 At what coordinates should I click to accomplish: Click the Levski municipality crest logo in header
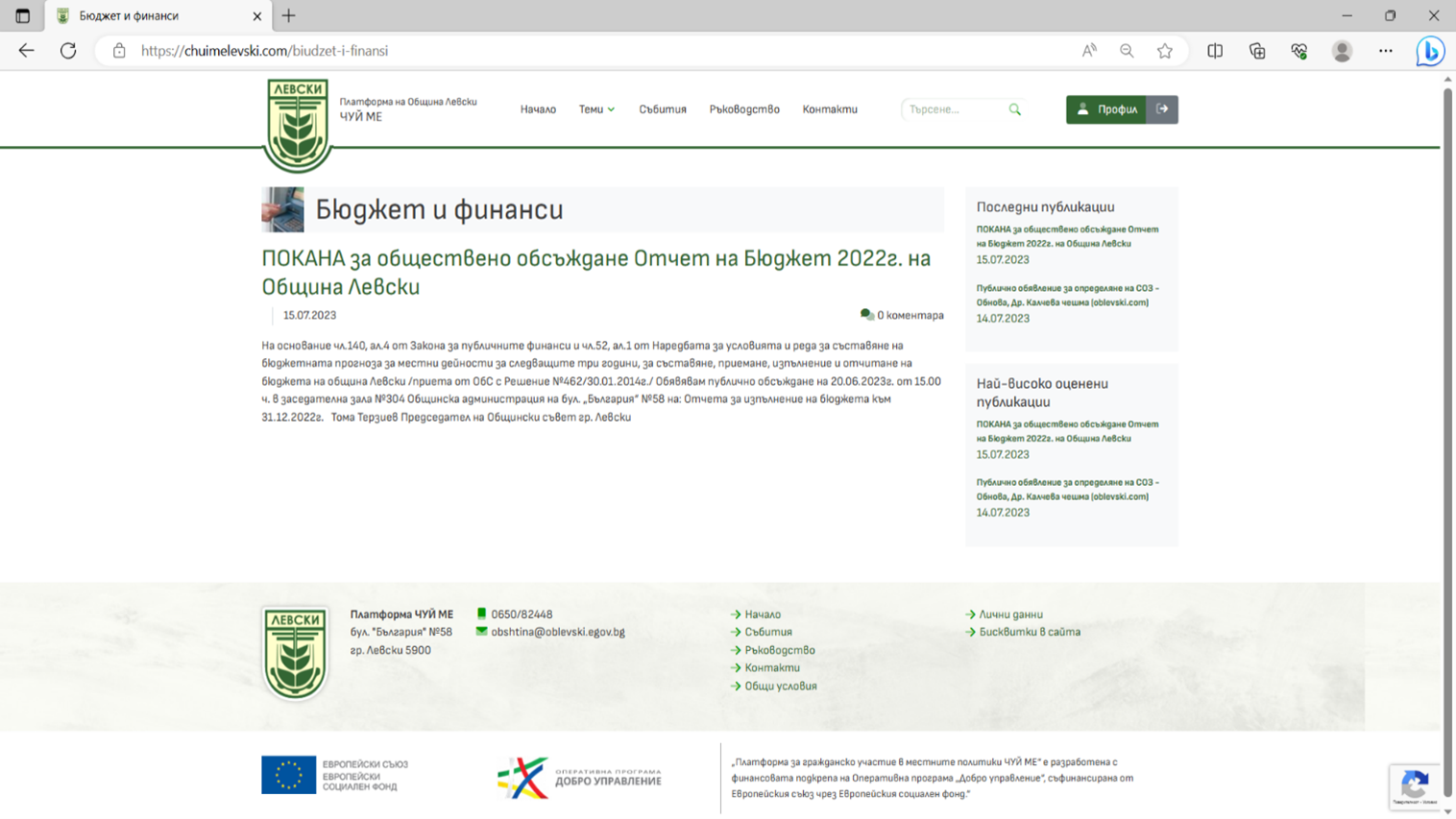coord(297,125)
